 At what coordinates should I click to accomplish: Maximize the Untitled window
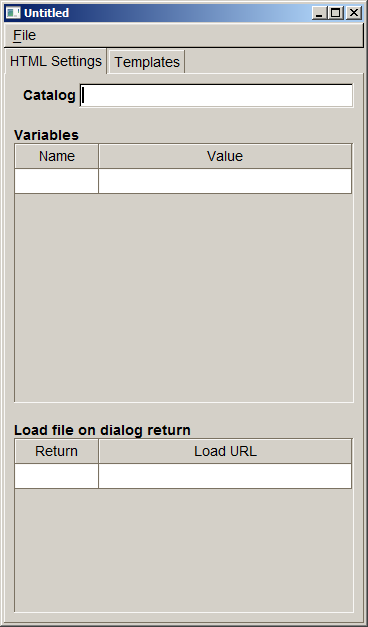click(x=336, y=13)
